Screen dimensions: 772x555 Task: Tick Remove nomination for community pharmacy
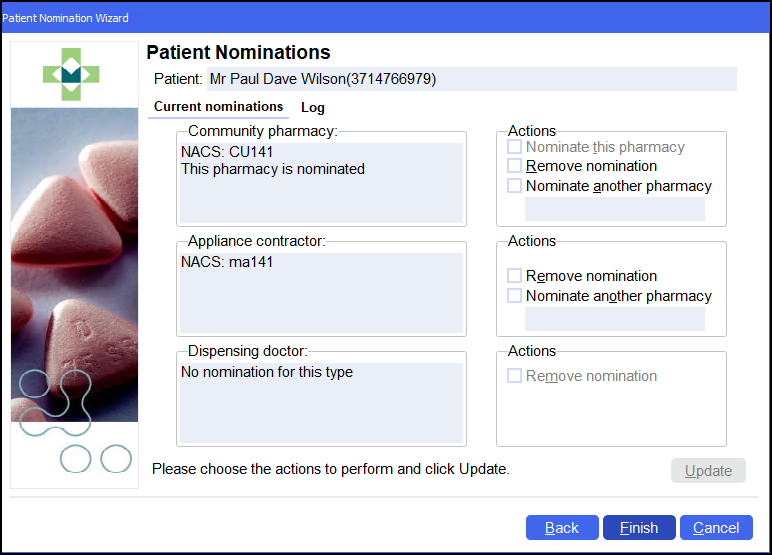pos(515,166)
